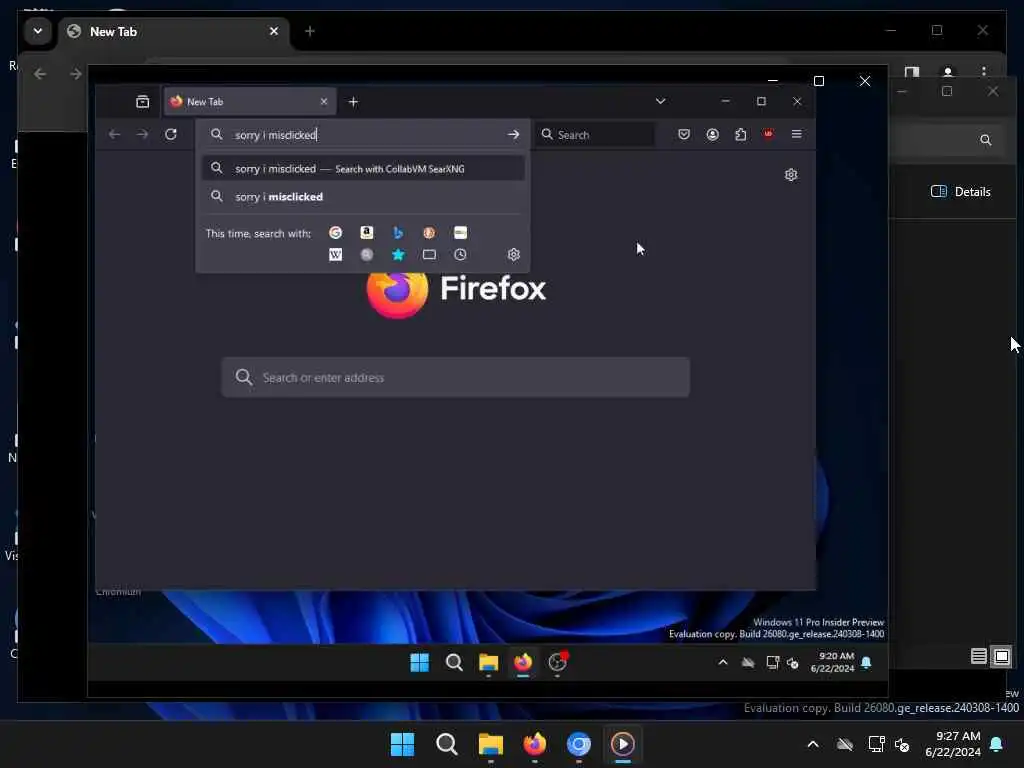1024x768 pixels.
Task: Search this time with Amazon
Action: coord(367,233)
